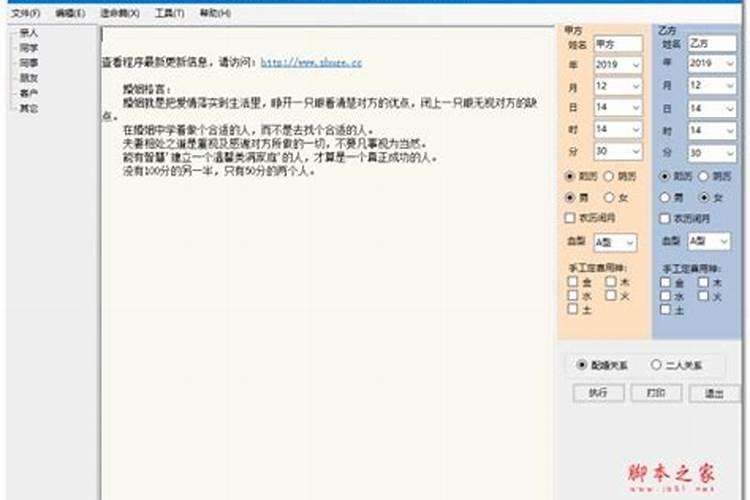750x500 pixels.
Task: Check 火 element for 乙方
Action: [x=703, y=296]
